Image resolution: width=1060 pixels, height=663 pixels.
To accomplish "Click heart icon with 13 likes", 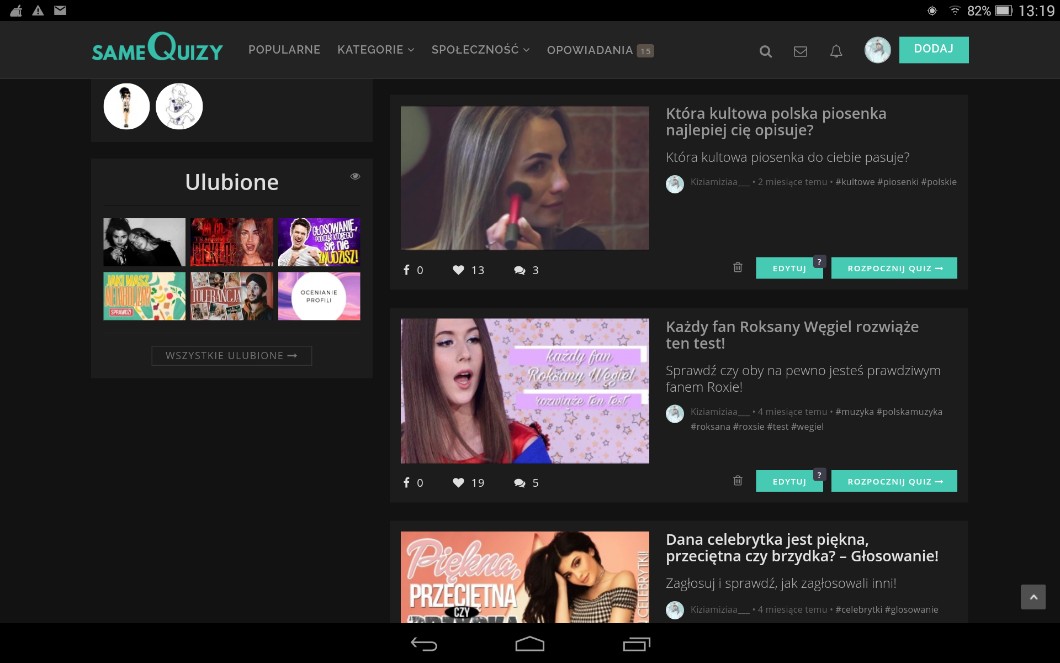I will 458,270.
